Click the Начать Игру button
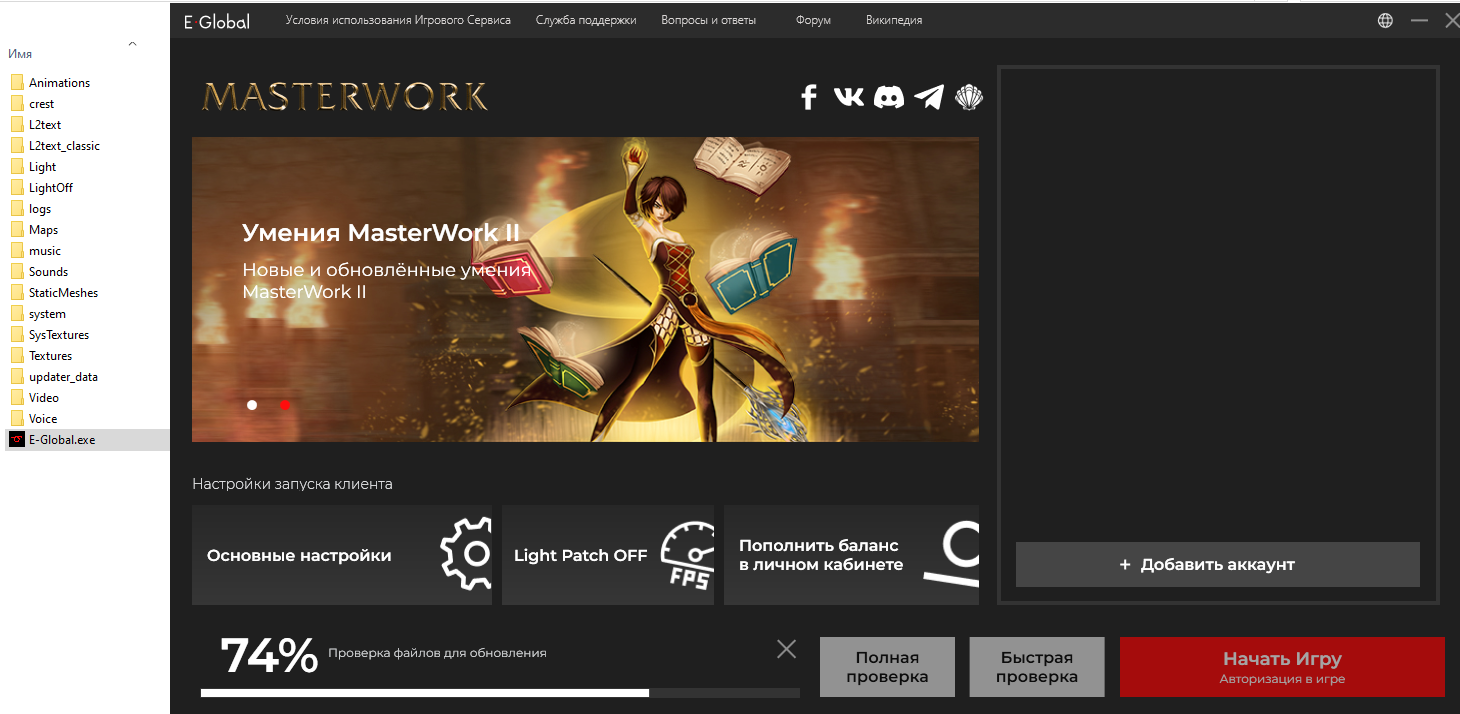This screenshot has width=1460, height=714. pos(1282,667)
